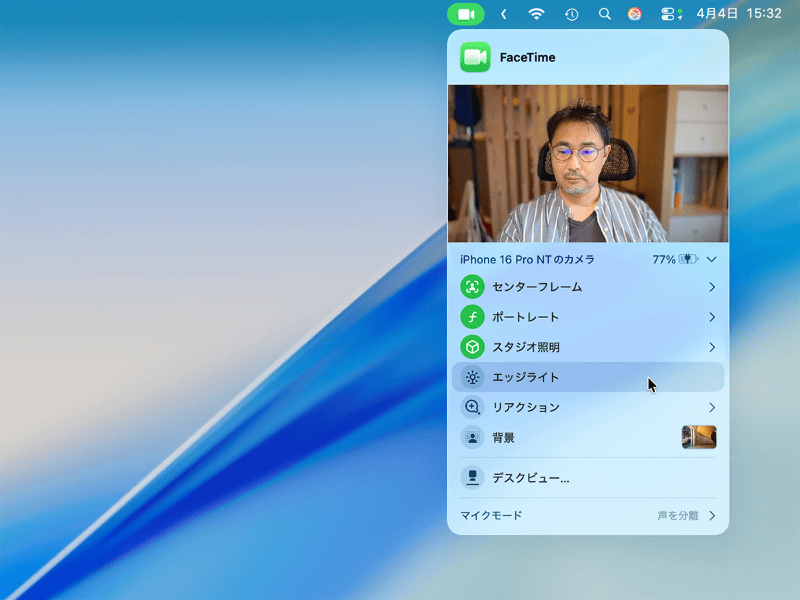Screen dimensions: 800x600
Task: Click the FaceTime title text
Action: pyautogui.click(x=528, y=58)
